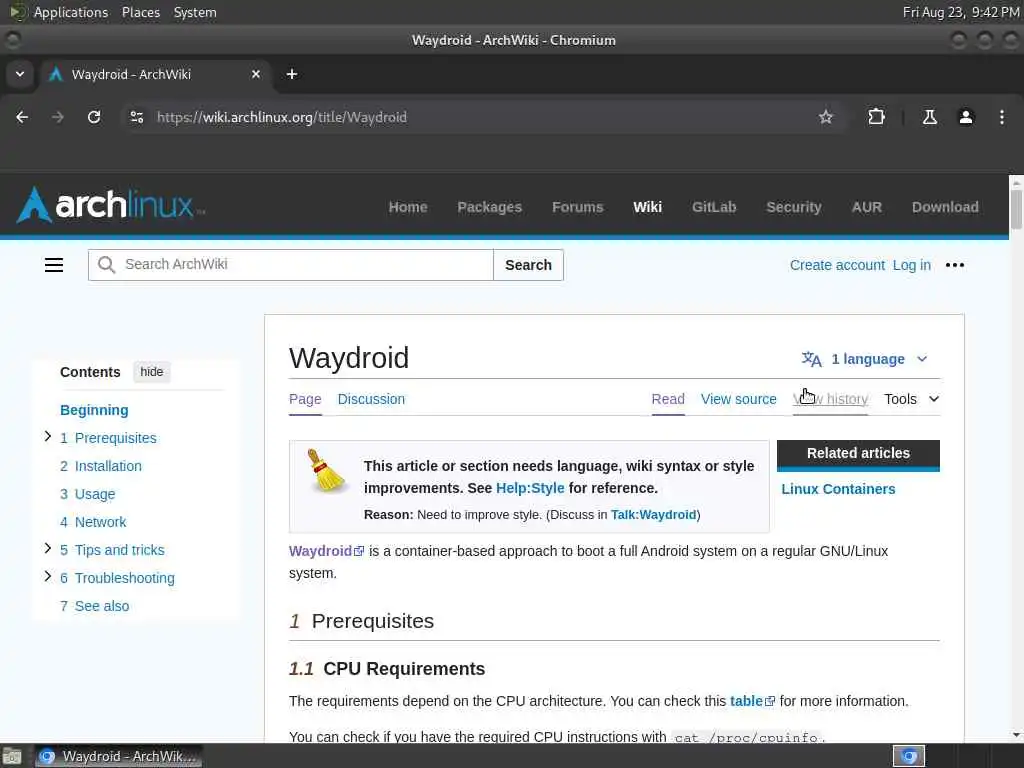Open Packages navigation link
The width and height of the screenshot is (1024, 768).
pos(490,207)
